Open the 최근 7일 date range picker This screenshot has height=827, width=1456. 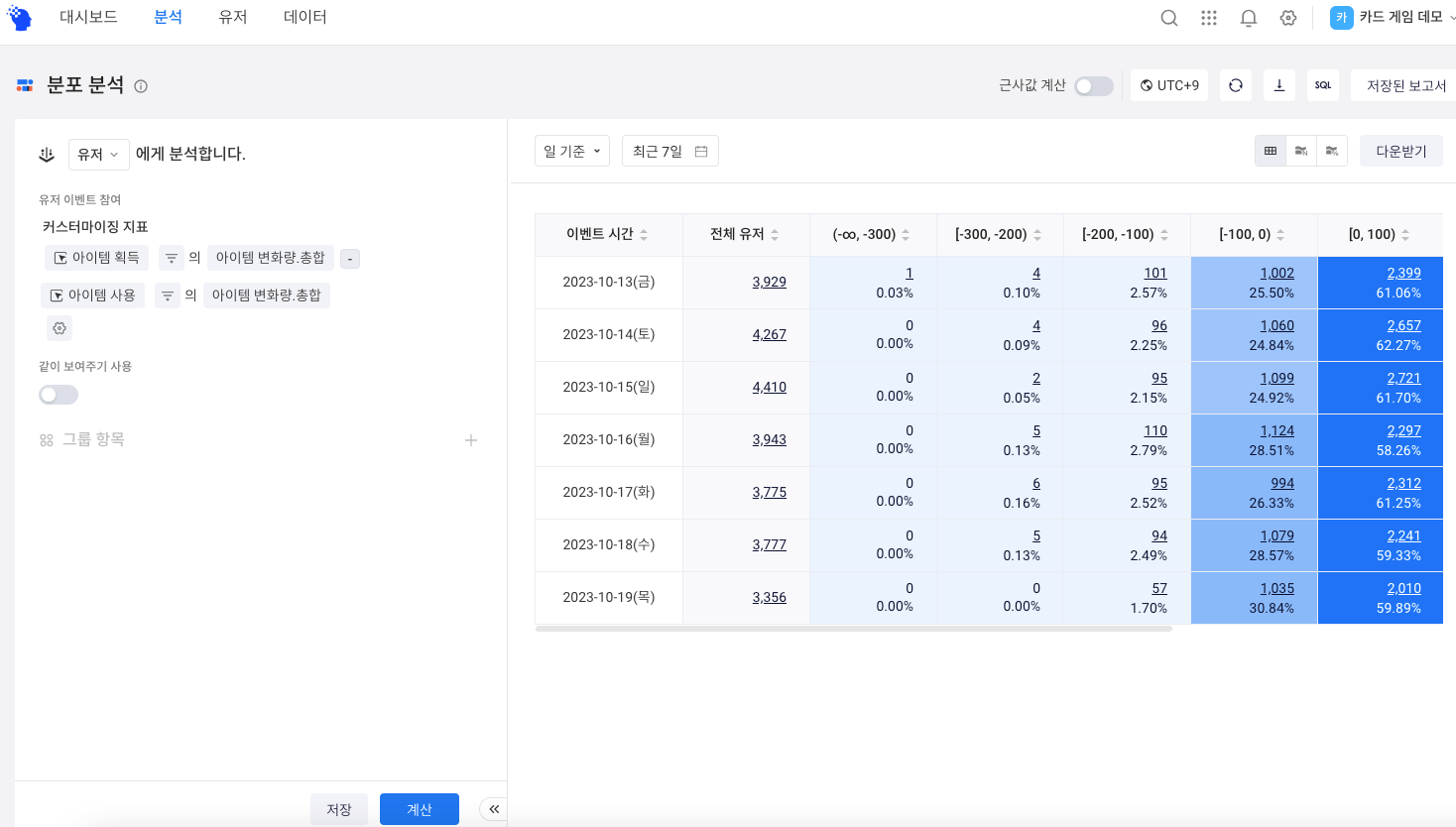(669, 150)
